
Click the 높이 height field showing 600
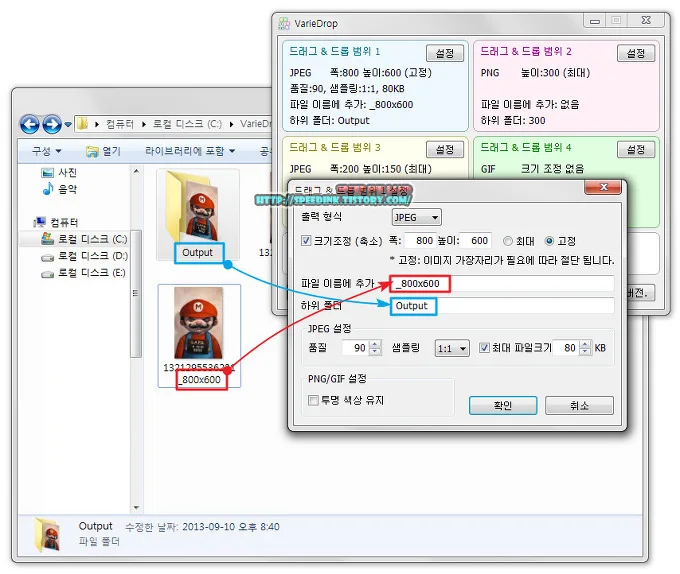coord(476,240)
